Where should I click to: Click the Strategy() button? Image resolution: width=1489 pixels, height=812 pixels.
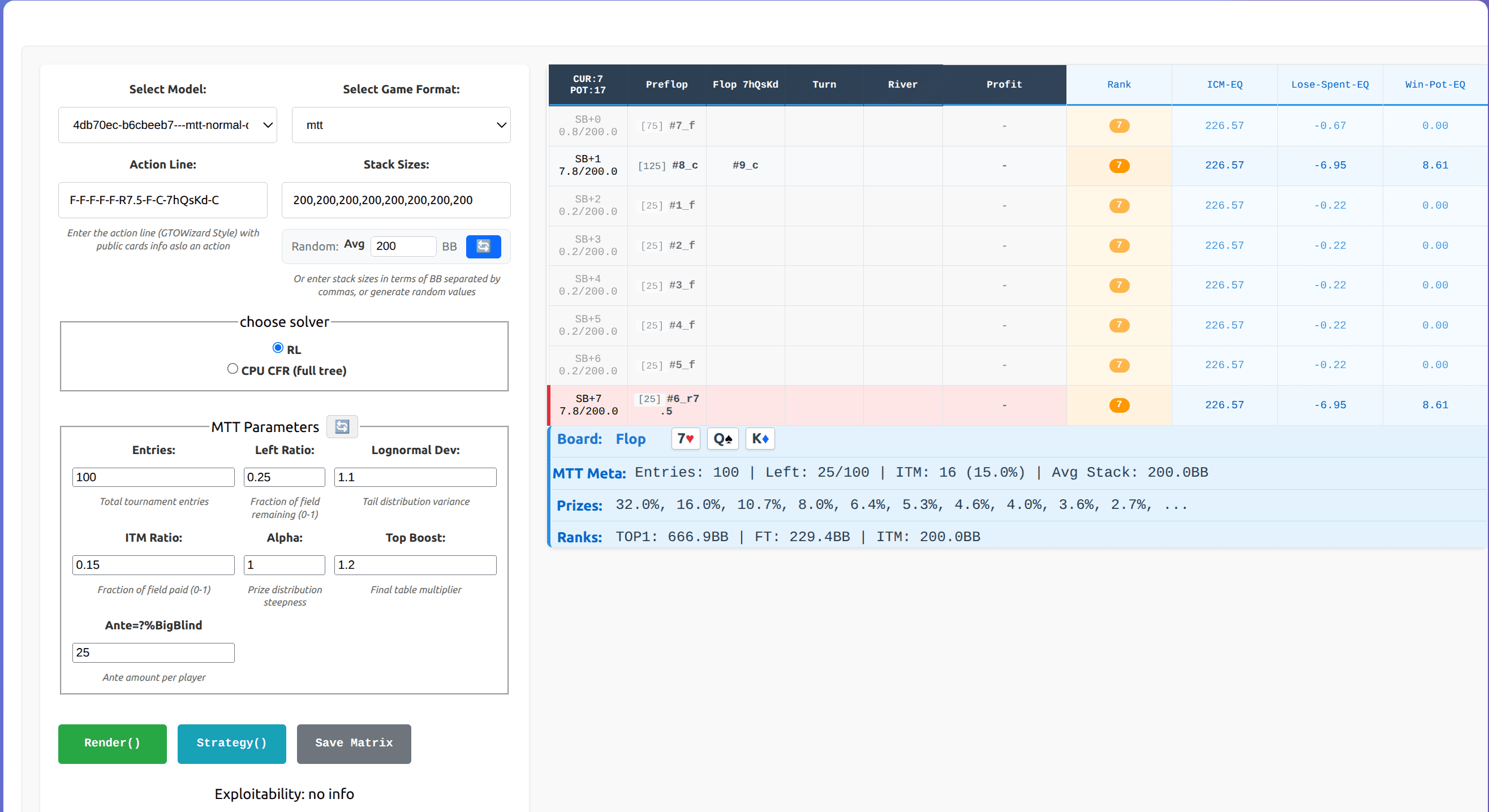point(231,744)
